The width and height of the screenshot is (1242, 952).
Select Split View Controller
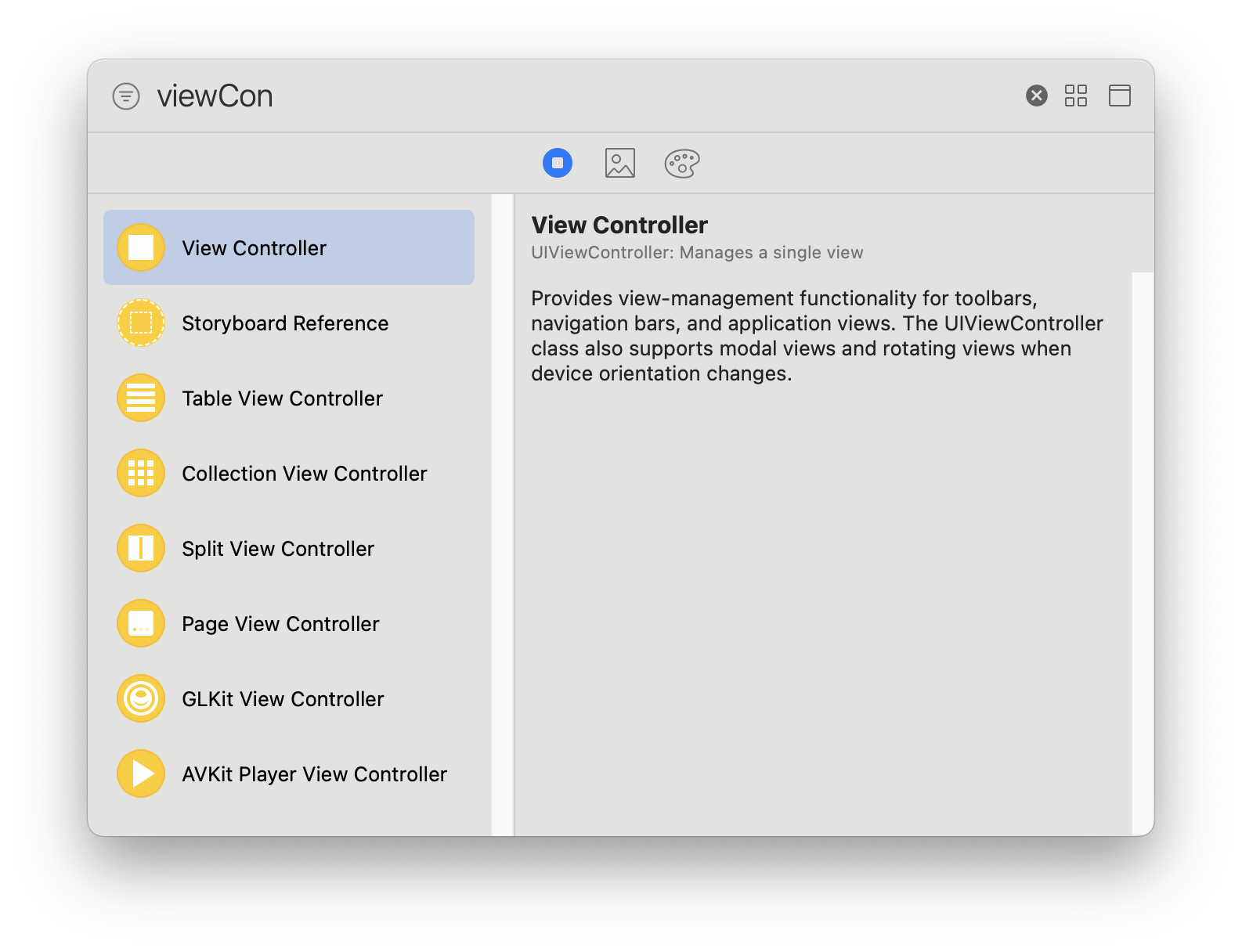coord(289,548)
